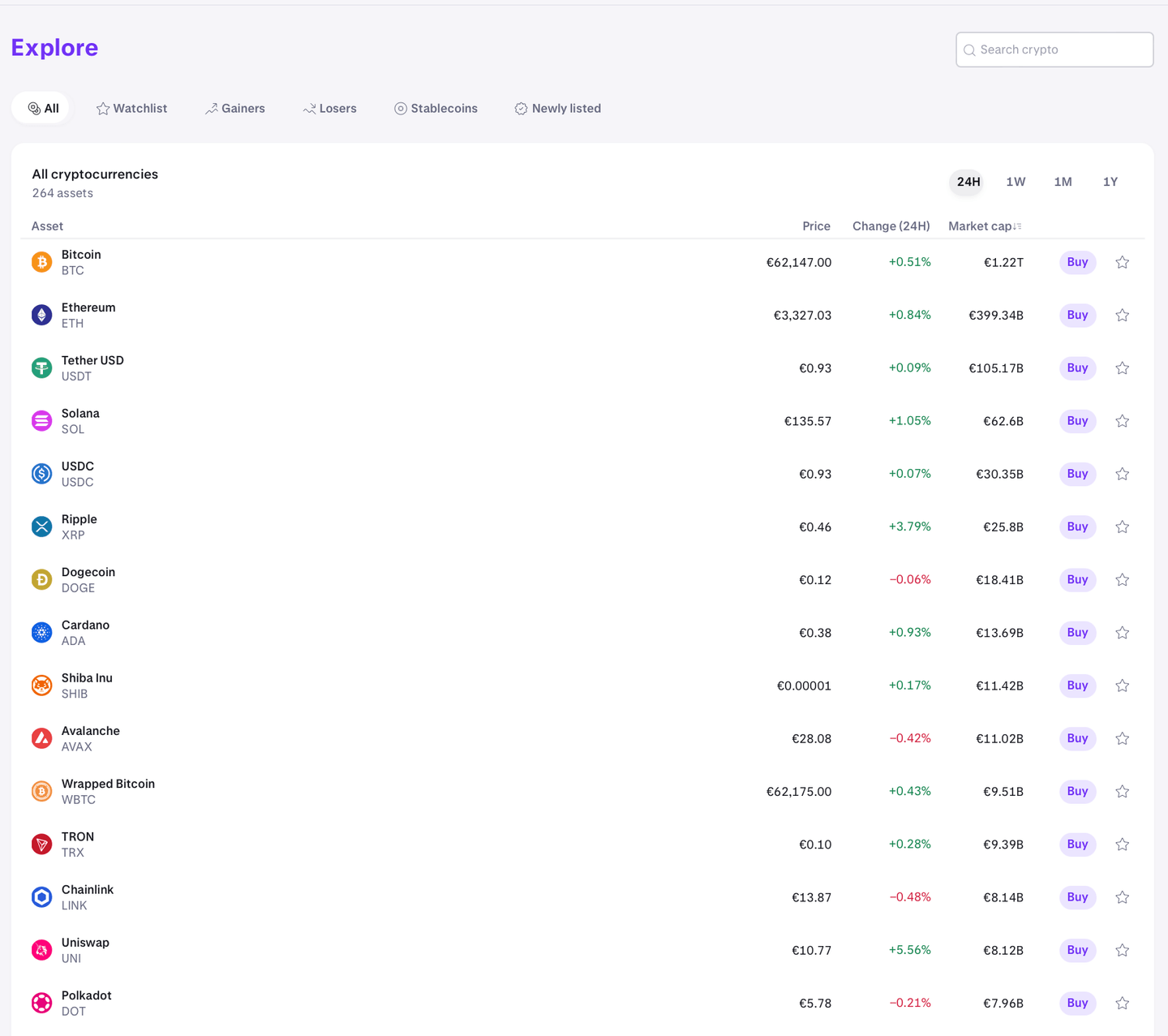Click the Chainlink logo icon
Screen dimensions: 1168x1036
pos(41,896)
